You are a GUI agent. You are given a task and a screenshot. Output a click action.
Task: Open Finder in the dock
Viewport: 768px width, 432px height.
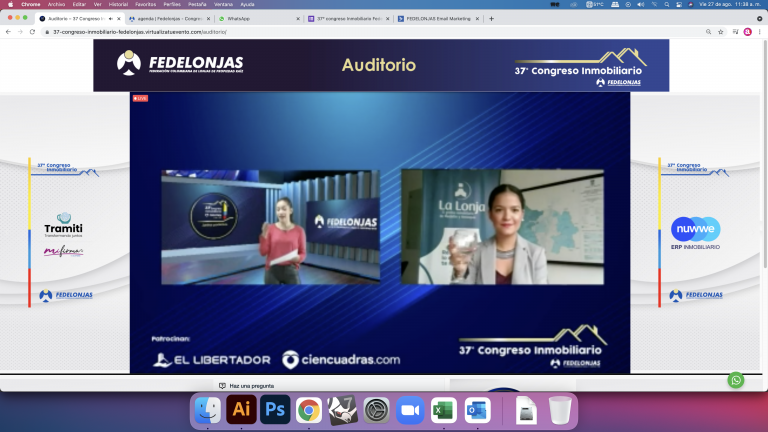click(208, 409)
